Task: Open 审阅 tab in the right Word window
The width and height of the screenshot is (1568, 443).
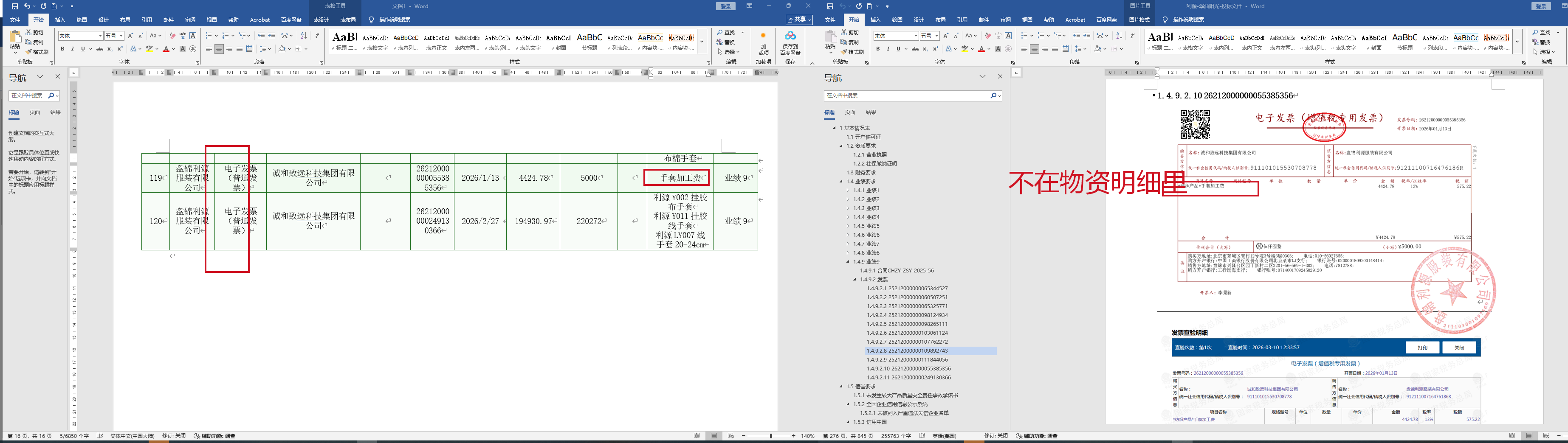Action: point(1006,20)
